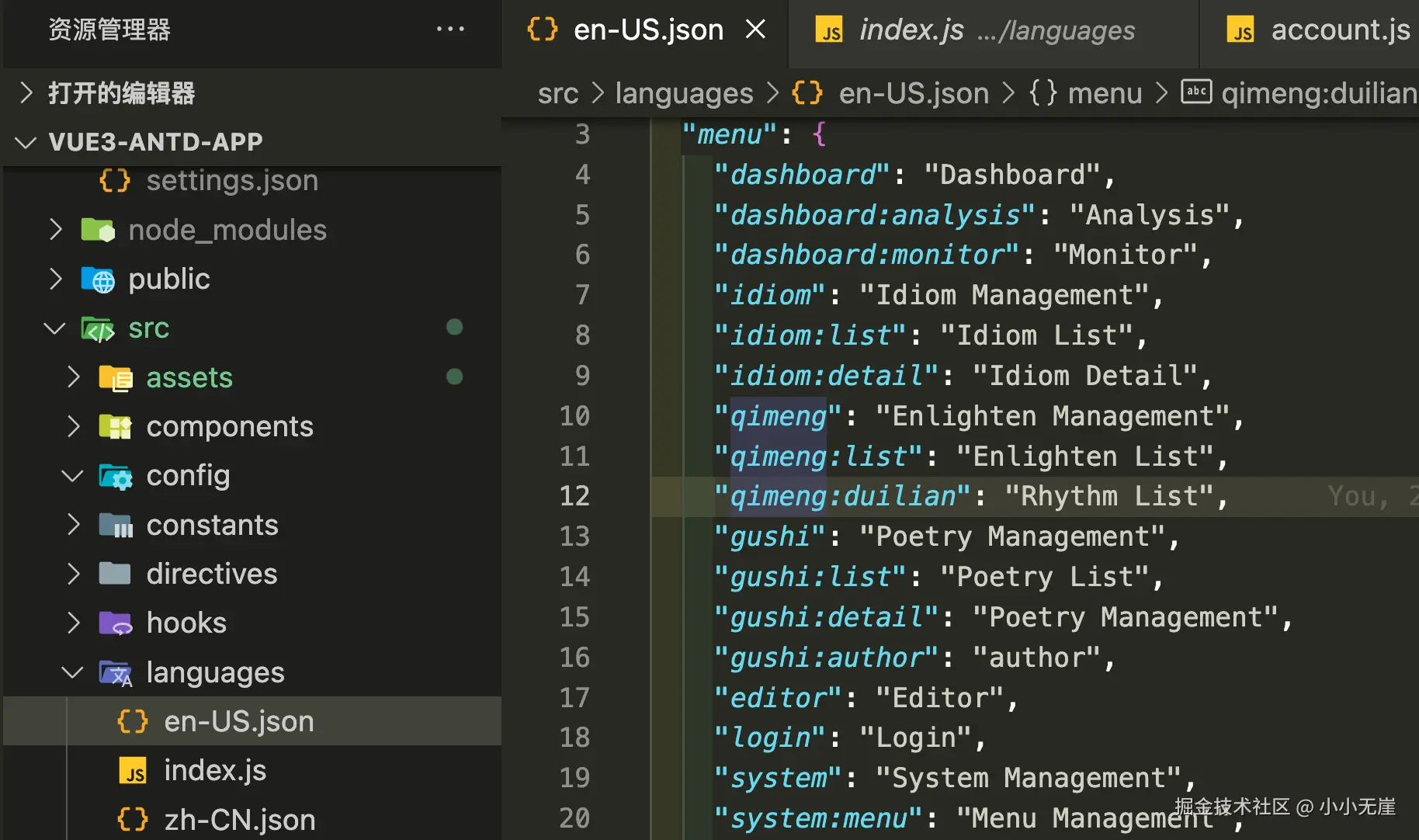The width and height of the screenshot is (1419, 840).
Task: Click the menu breadcrumb segment
Action: (x=1105, y=93)
